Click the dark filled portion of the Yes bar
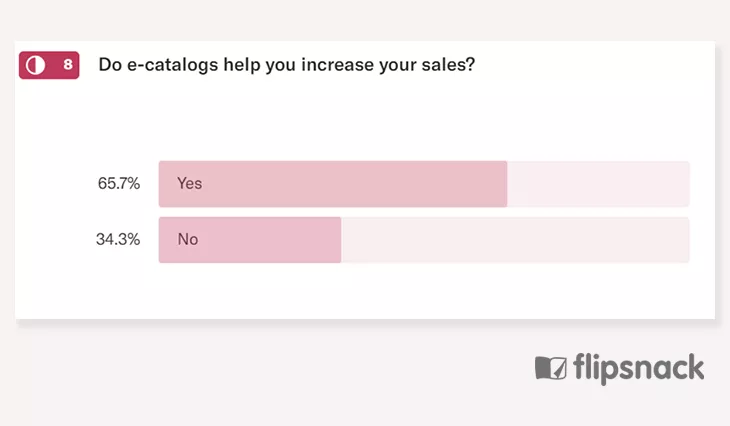730x426 pixels. tap(333, 184)
